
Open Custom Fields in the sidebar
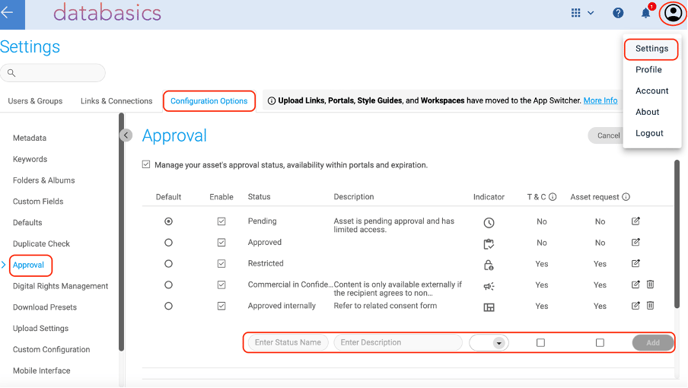pyautogui.click(x=38, y=201)
